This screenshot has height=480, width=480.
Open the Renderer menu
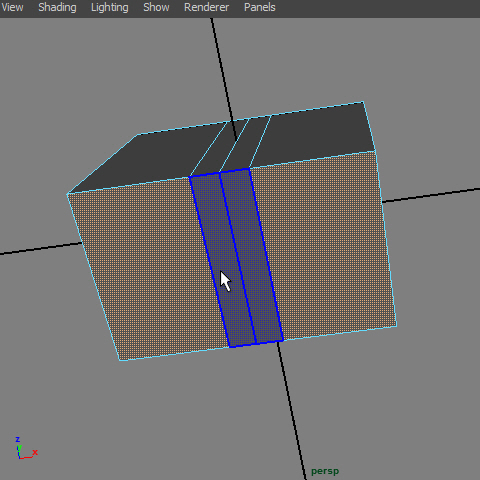tap(206, 7)
